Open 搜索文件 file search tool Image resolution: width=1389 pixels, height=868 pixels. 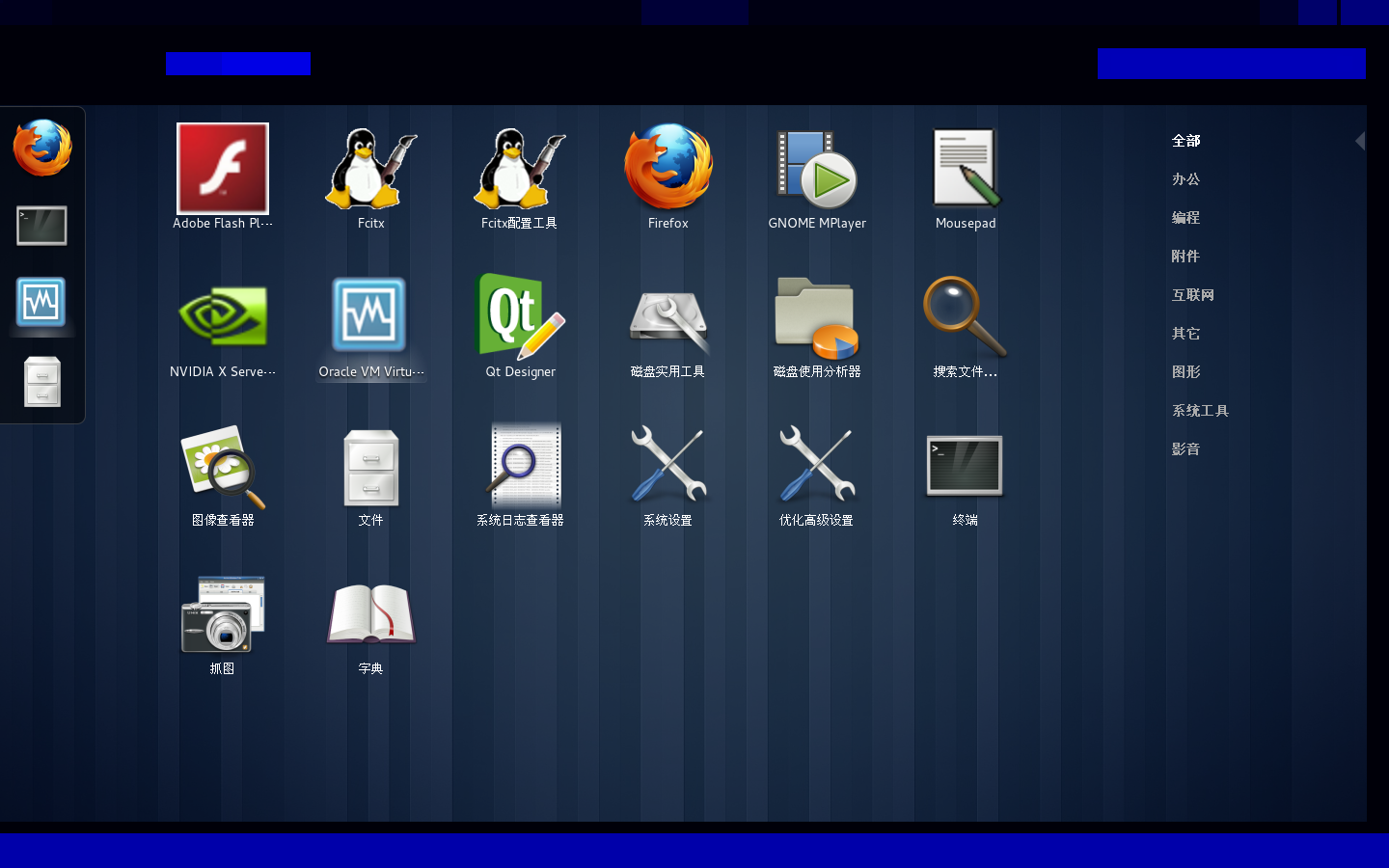point(966,325)
